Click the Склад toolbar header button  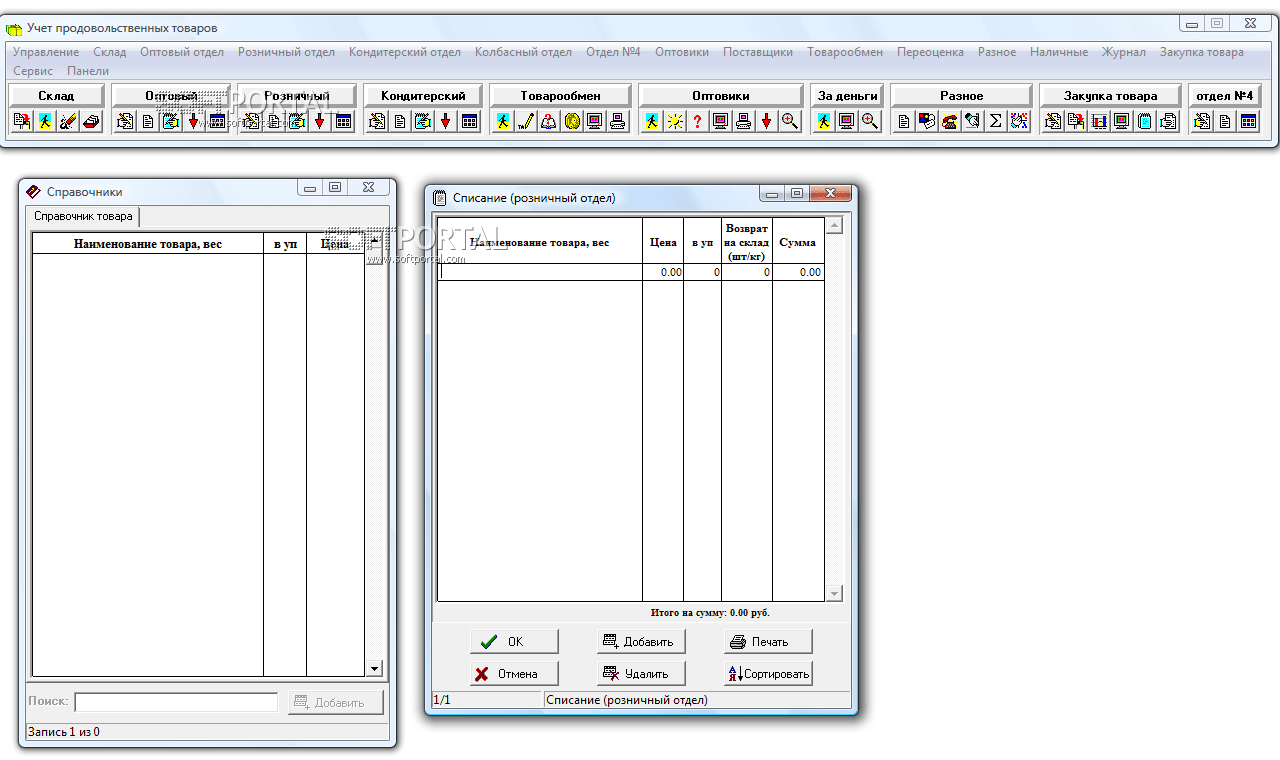pos(56,96)
